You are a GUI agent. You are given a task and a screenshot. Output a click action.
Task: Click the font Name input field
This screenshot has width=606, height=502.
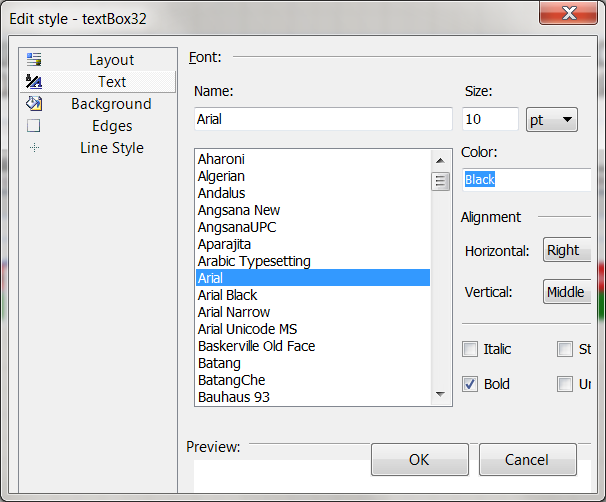[x=323, y=119]
